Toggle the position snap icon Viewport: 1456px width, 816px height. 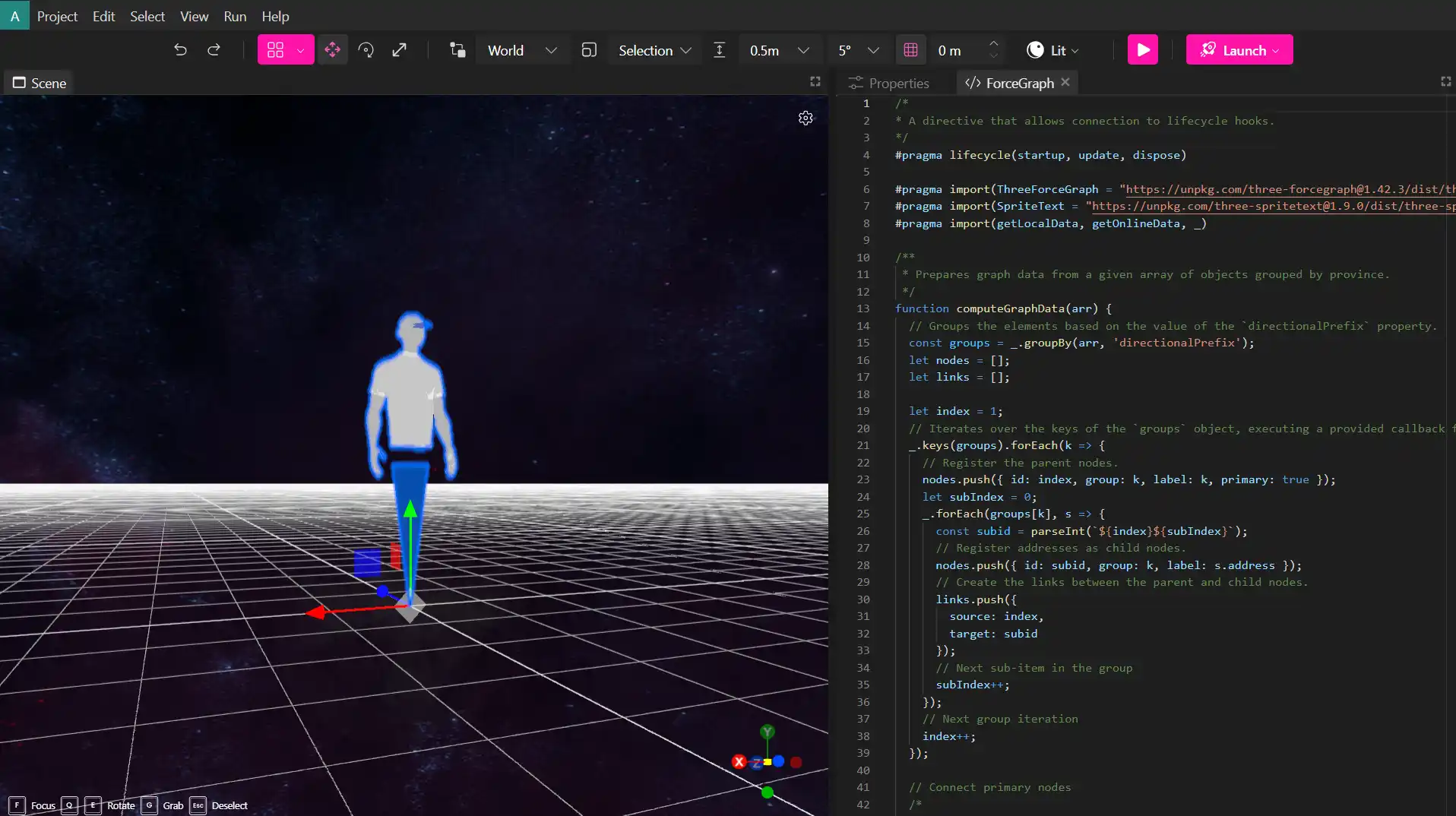tap(719, 50)
